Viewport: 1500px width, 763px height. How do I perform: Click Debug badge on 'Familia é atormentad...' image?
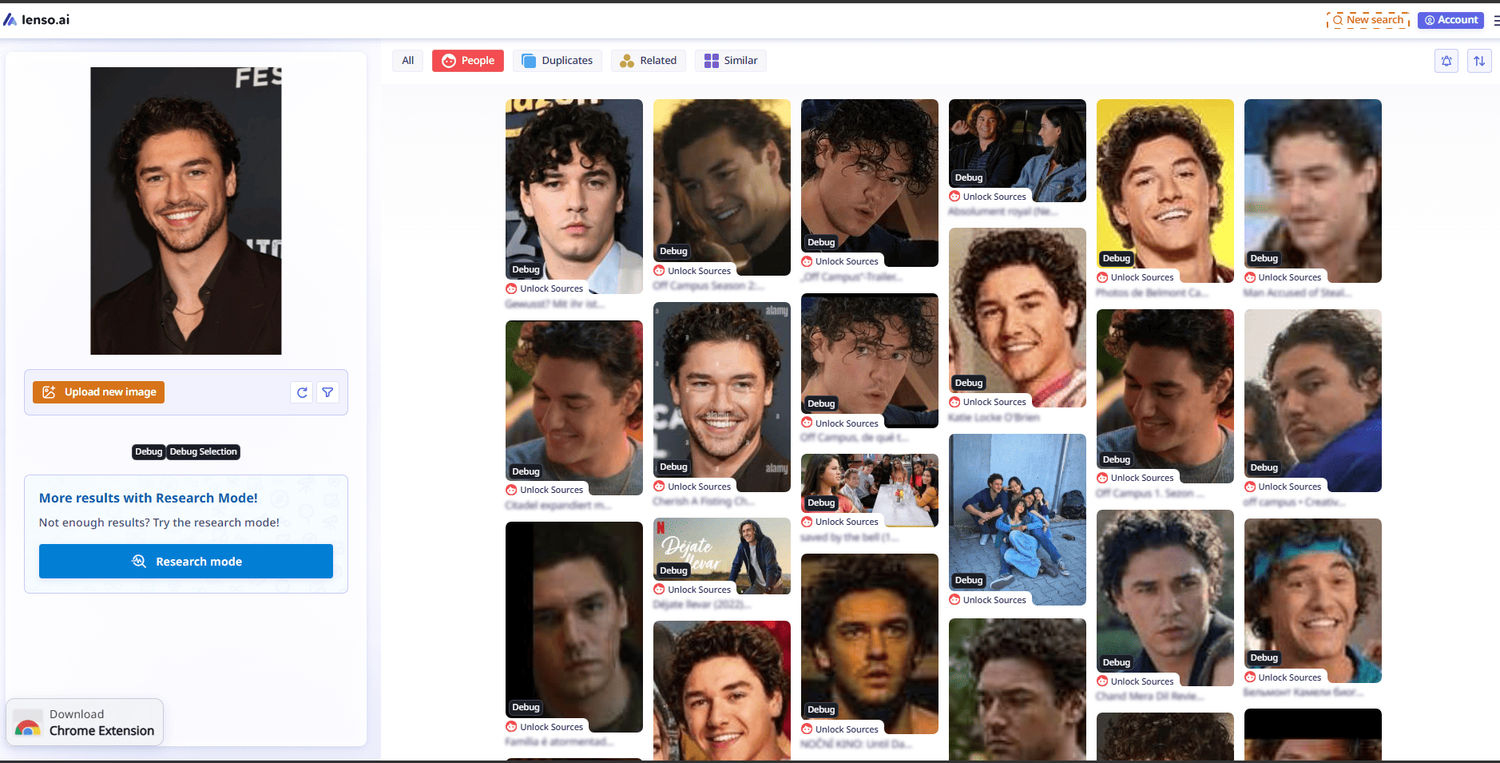pyautogui.click(x=526, y=708)
